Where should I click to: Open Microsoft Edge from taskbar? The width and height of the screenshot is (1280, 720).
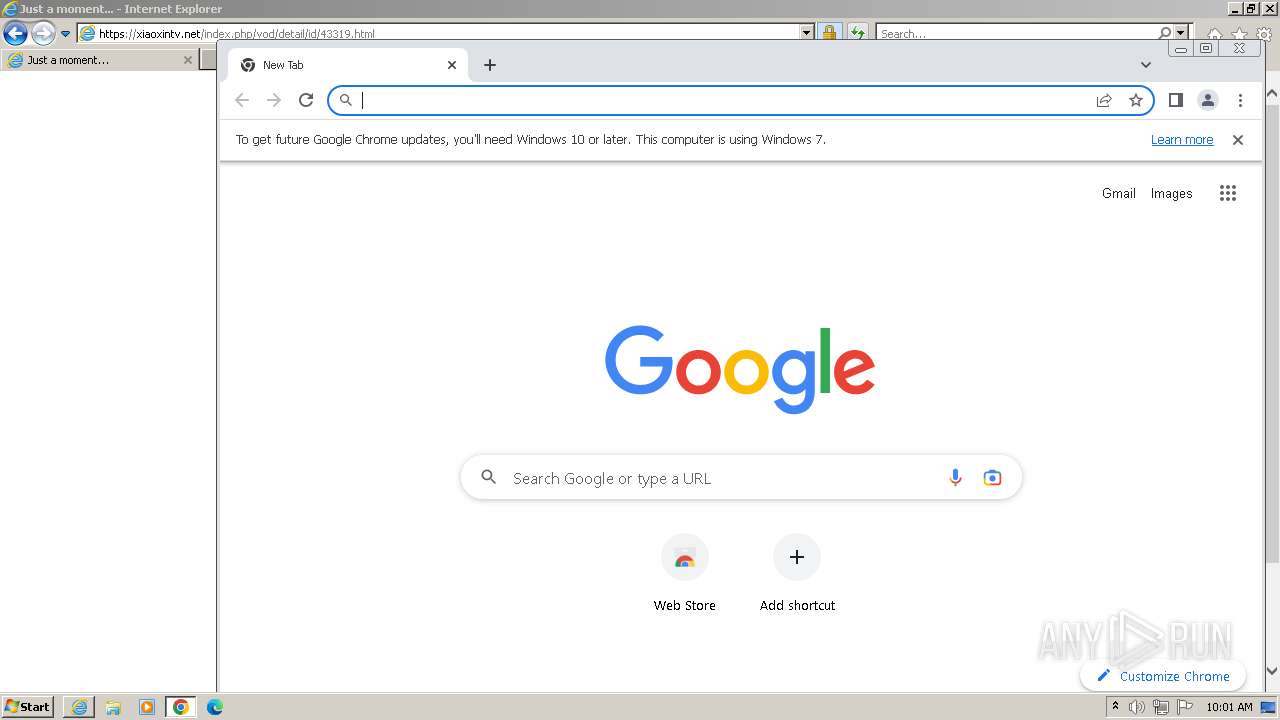pos(215,707)
